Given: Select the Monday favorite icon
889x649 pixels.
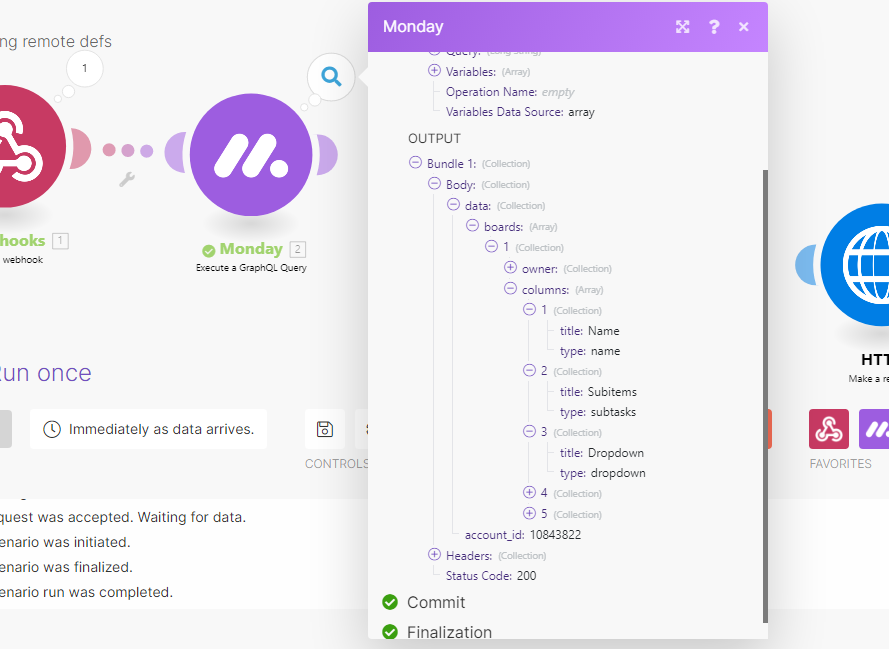Looking at the screenshot, I should click(x=874, y=429).
